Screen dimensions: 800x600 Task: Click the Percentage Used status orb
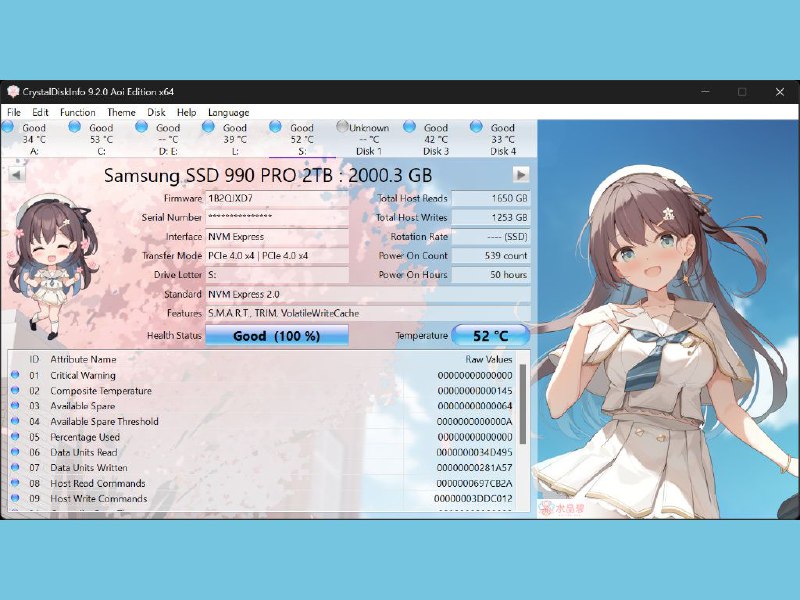[x=15, y=437]
